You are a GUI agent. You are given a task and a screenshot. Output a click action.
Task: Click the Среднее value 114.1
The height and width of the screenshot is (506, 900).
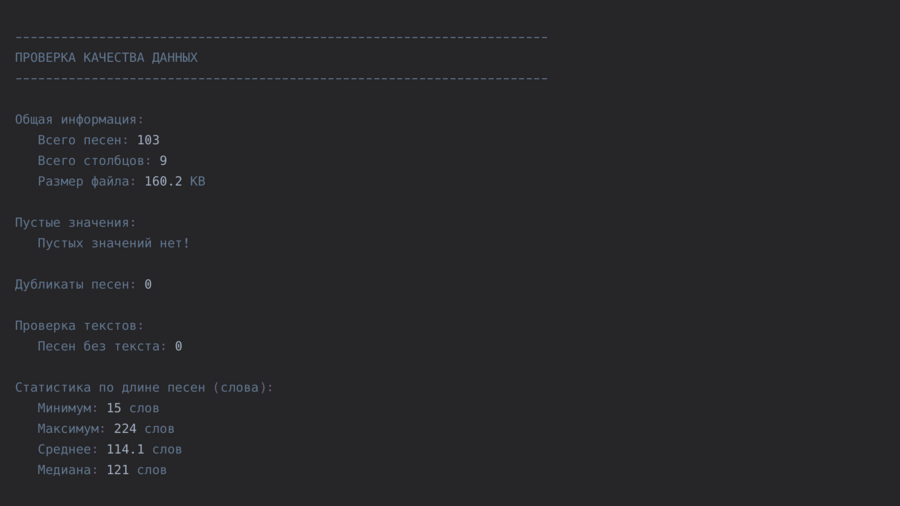pyautogui.click(x=125, y=450)
